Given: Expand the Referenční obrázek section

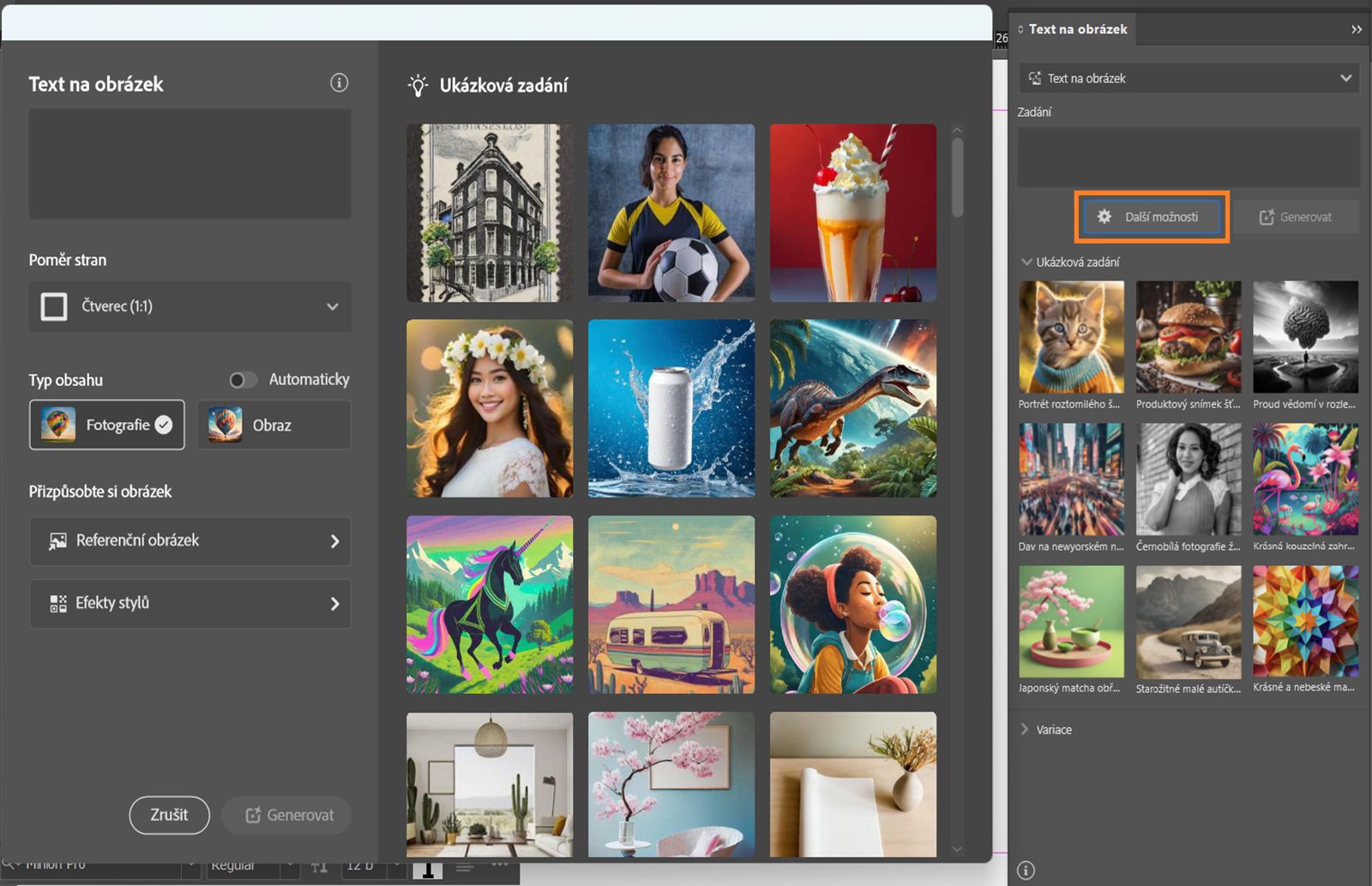Looking at the screenshot, I should 190,541.
